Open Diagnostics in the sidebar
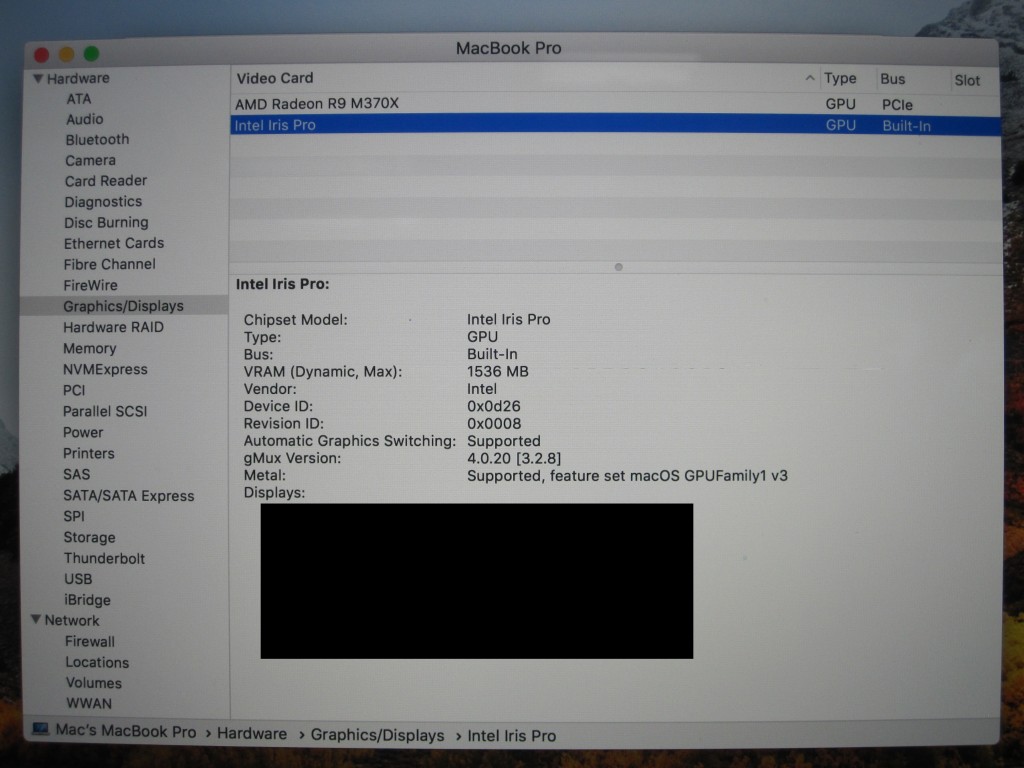Viewport: 1024px width, 768px height. coord(103,201)
